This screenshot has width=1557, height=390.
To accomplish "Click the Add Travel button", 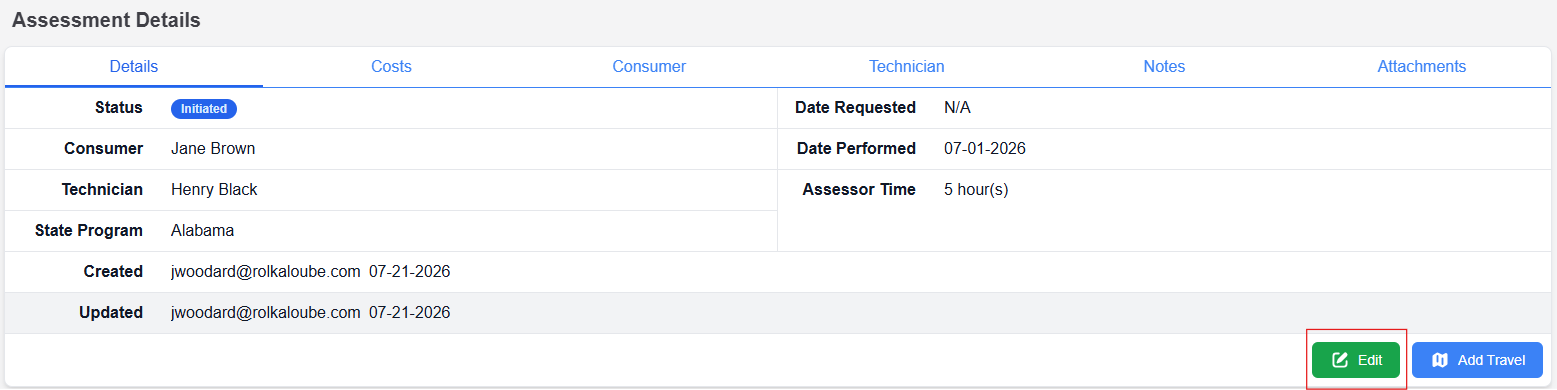I will 1477,360.
